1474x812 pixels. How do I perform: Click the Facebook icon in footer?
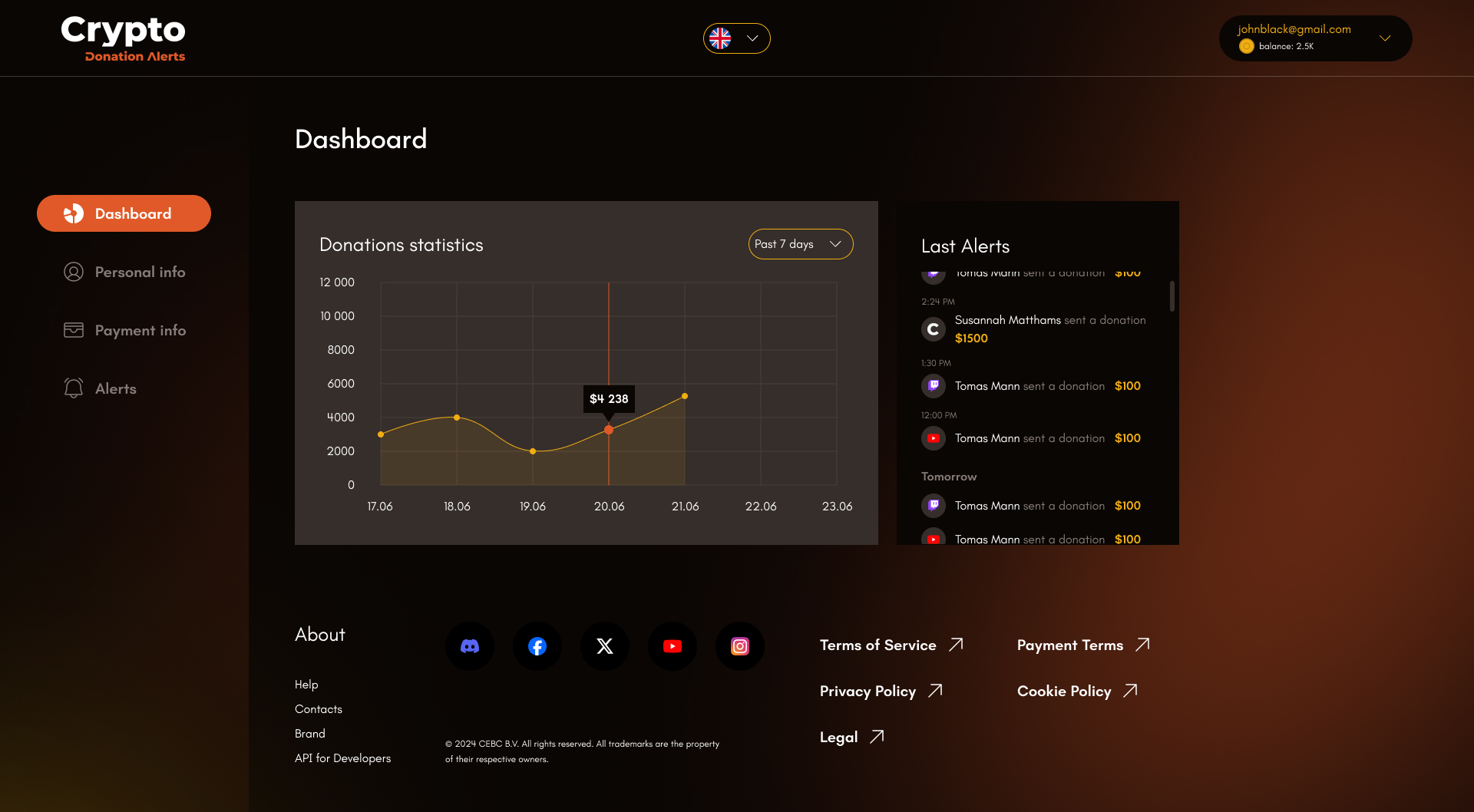click(x=537, y=646)
